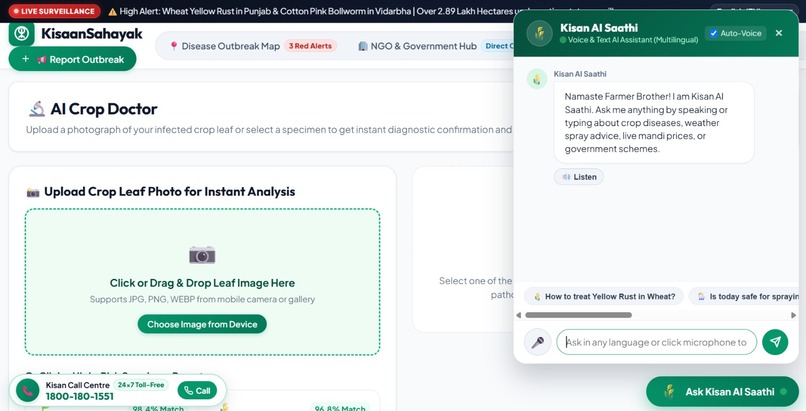
Task: Toggle the Auto-Voice checkbox
Action: [713, 33]
